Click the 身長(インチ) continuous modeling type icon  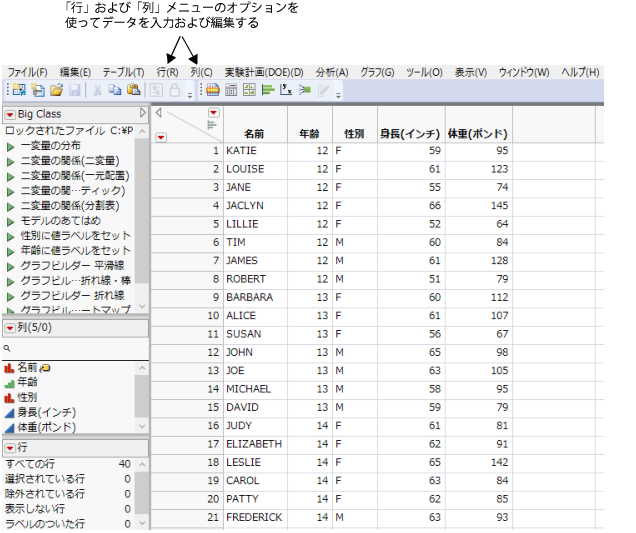pyautogui.click(x=10, y=412)
